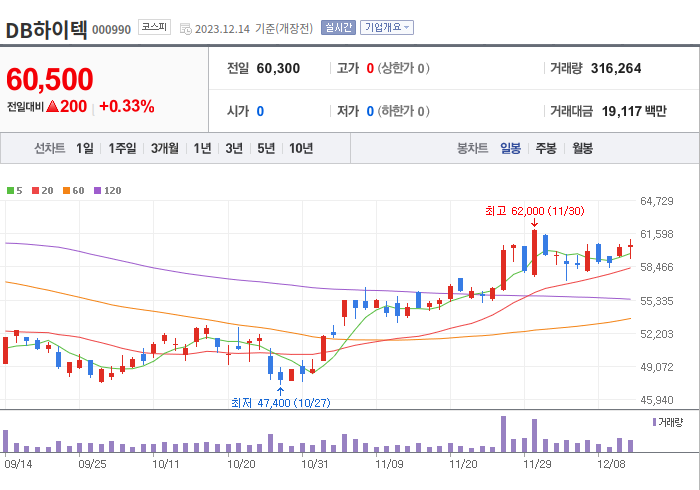Click the 09/14 date axis label

(x=18, y=464)
